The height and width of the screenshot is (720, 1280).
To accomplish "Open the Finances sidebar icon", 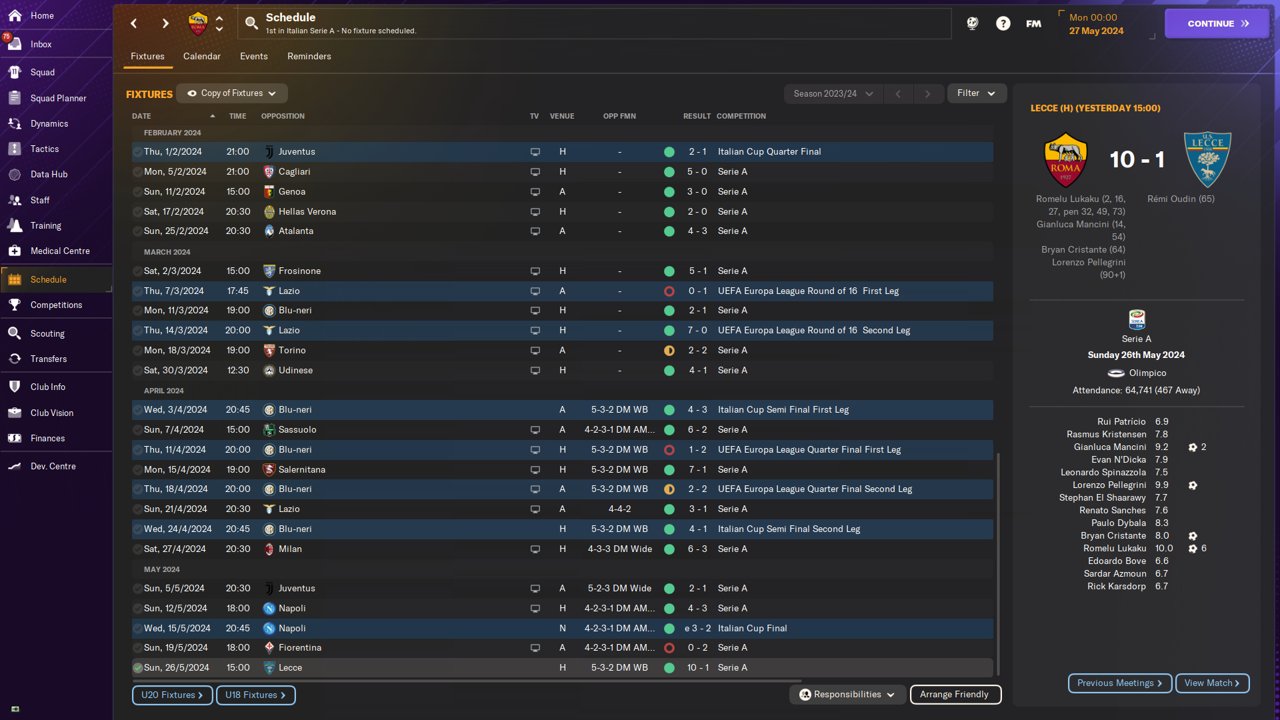I will point(15,438).
